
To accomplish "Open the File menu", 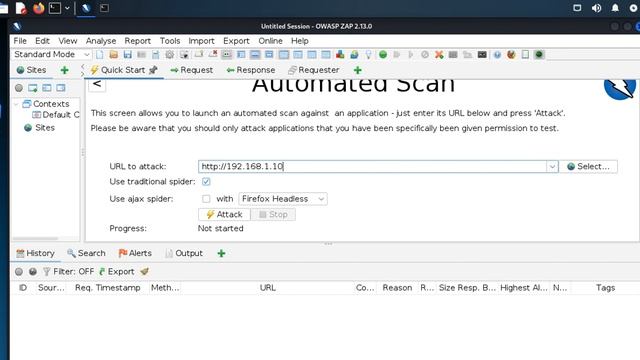I will (x=20, y=41).
